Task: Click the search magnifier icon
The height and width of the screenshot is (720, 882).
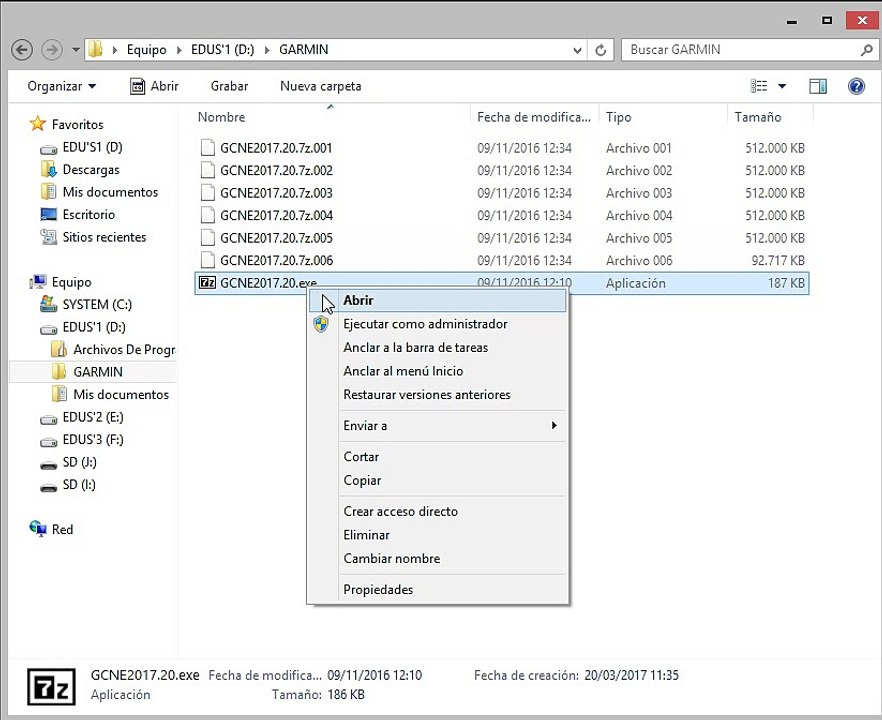Action: [x=867, y=50]
